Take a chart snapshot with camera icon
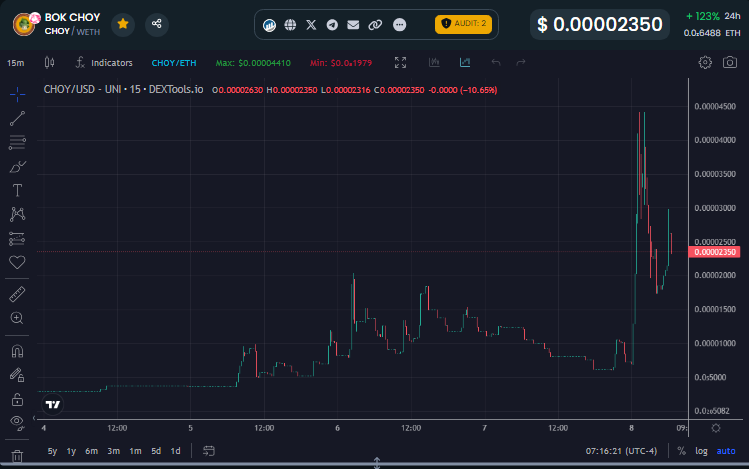Viewport: 749px width, 469px height. [x=729, y=63]
